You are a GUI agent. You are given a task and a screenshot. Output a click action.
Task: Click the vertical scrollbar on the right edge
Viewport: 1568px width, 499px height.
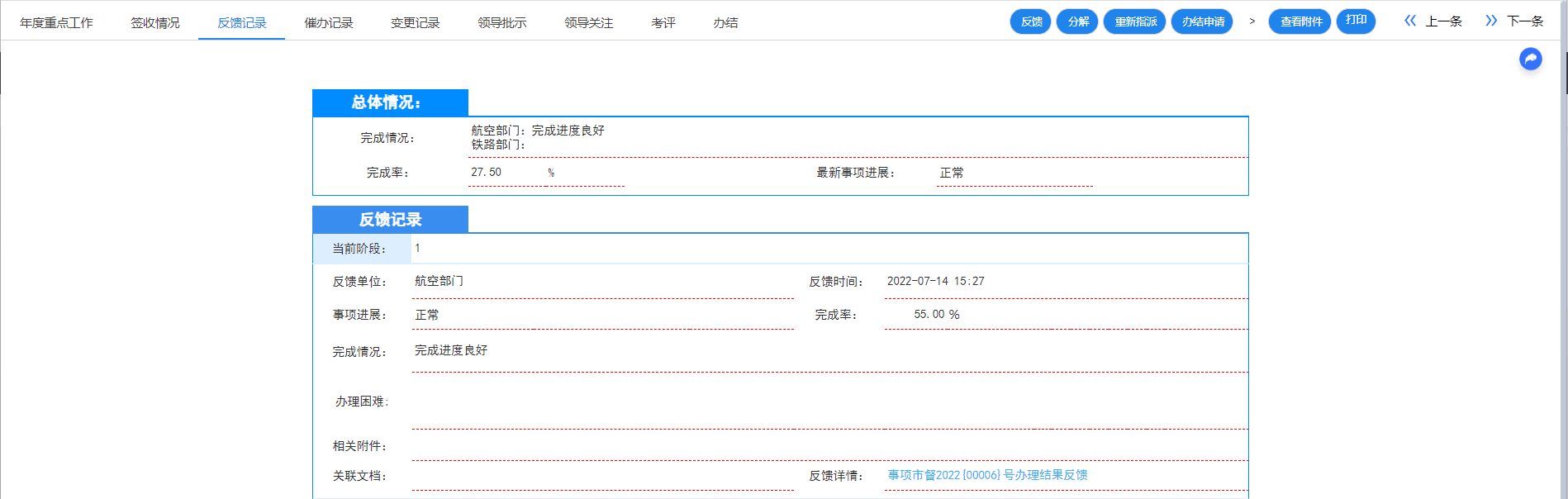tap(1565, 249)
